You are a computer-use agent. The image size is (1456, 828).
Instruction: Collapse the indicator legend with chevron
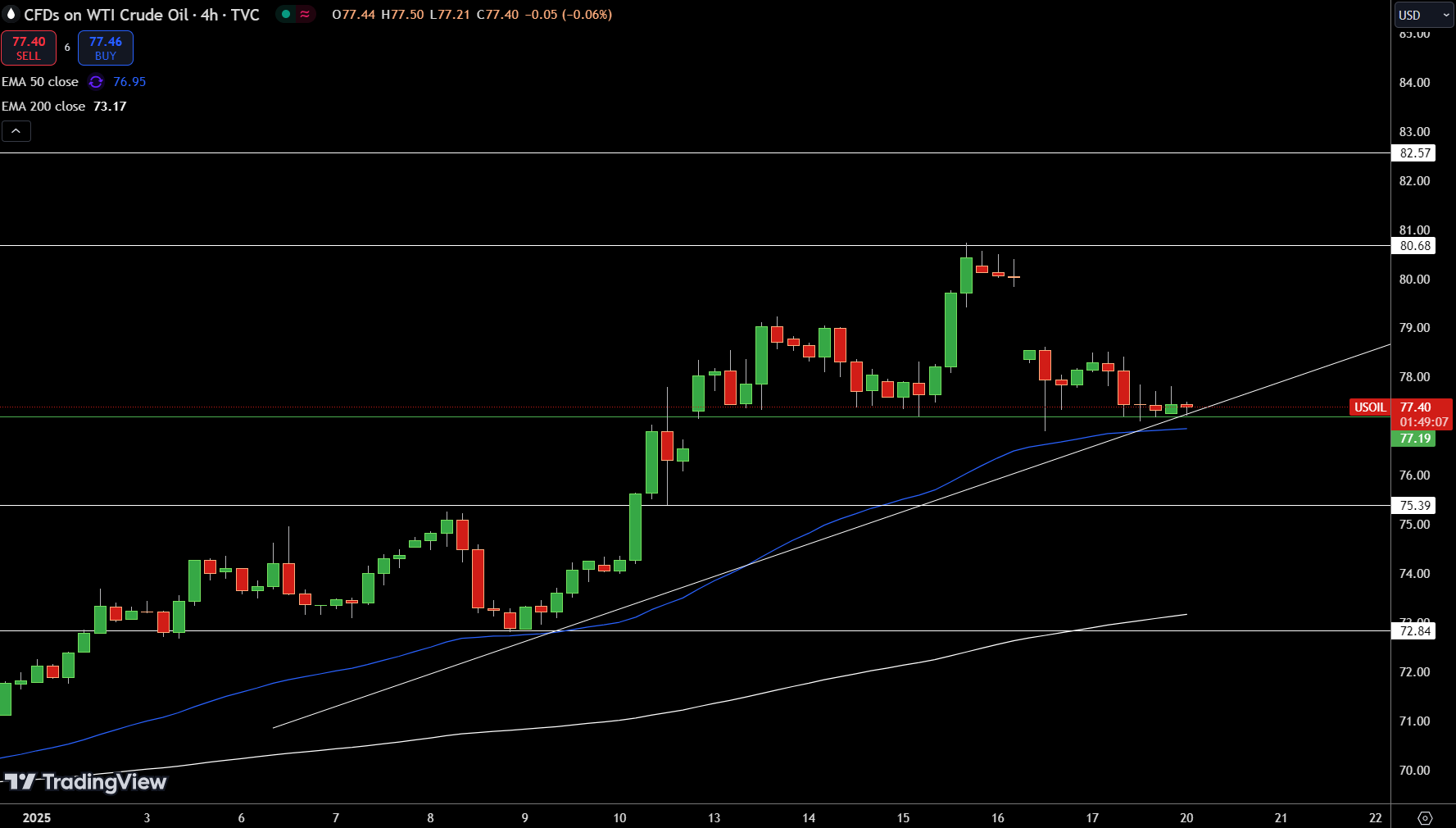(16, 131)
